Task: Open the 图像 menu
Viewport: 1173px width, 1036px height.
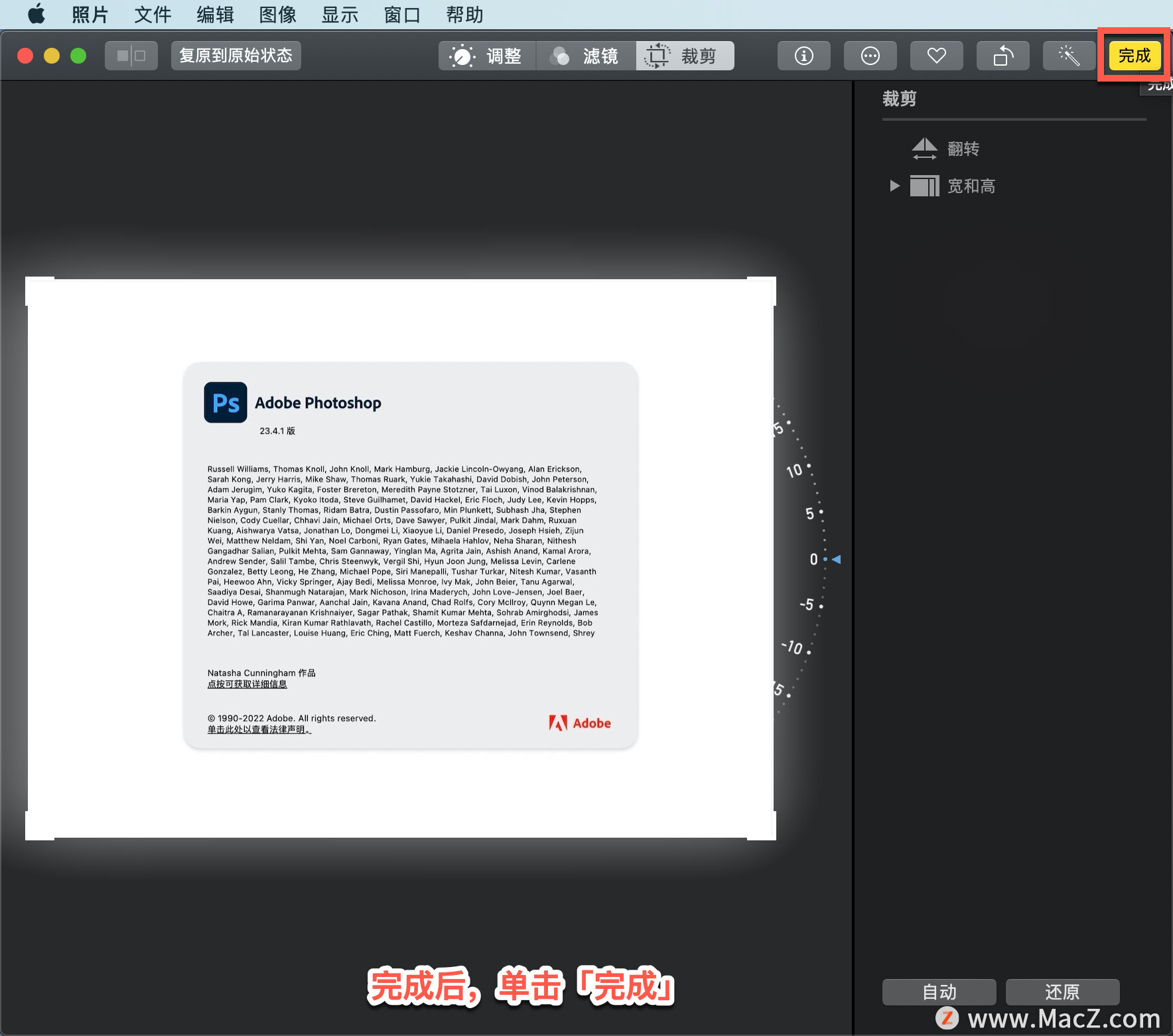Action: coord(277,15)
